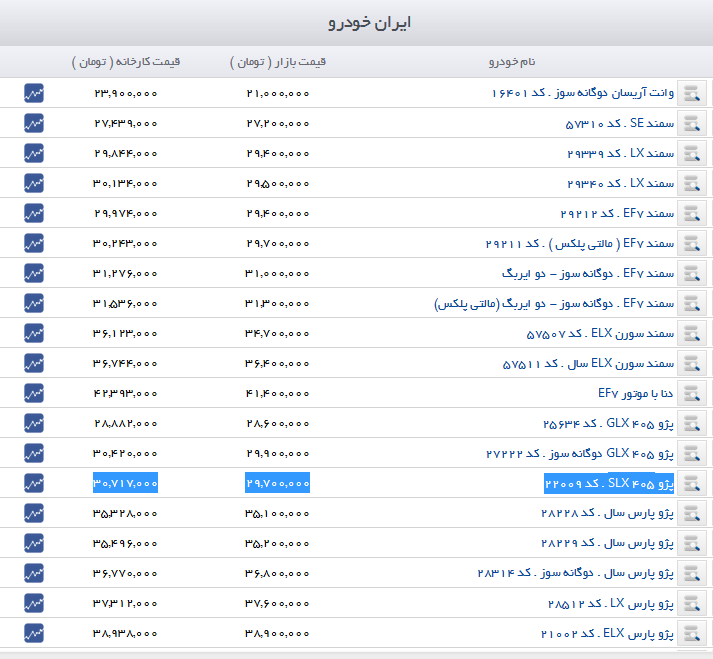
Task: Select market price ۳۱,۳۰۰,۰۰۰
Action: tap(277, 303)
